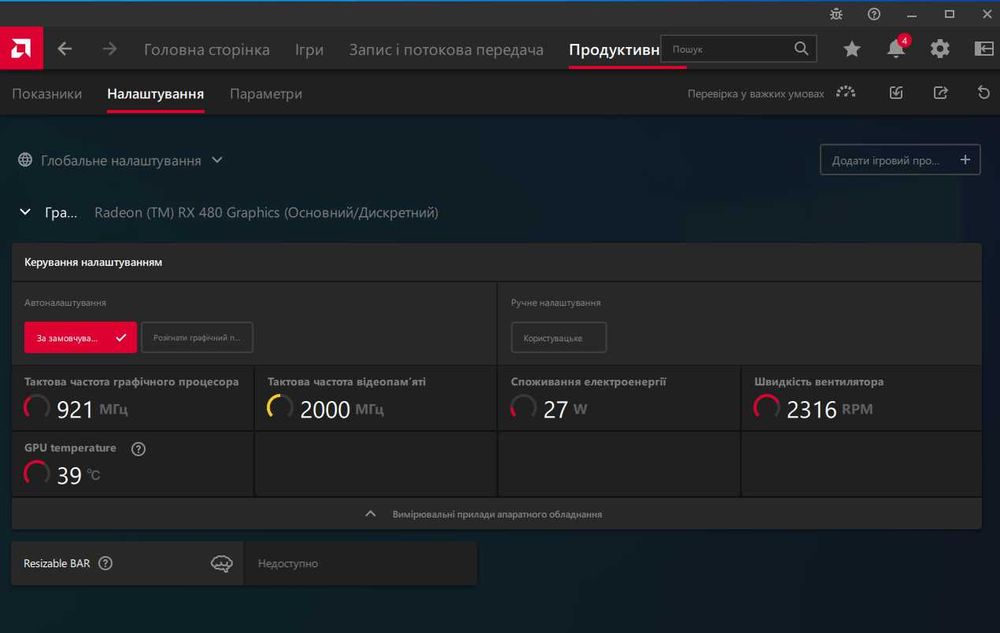Click Resizable BAR help icon

tap(105, 563)
